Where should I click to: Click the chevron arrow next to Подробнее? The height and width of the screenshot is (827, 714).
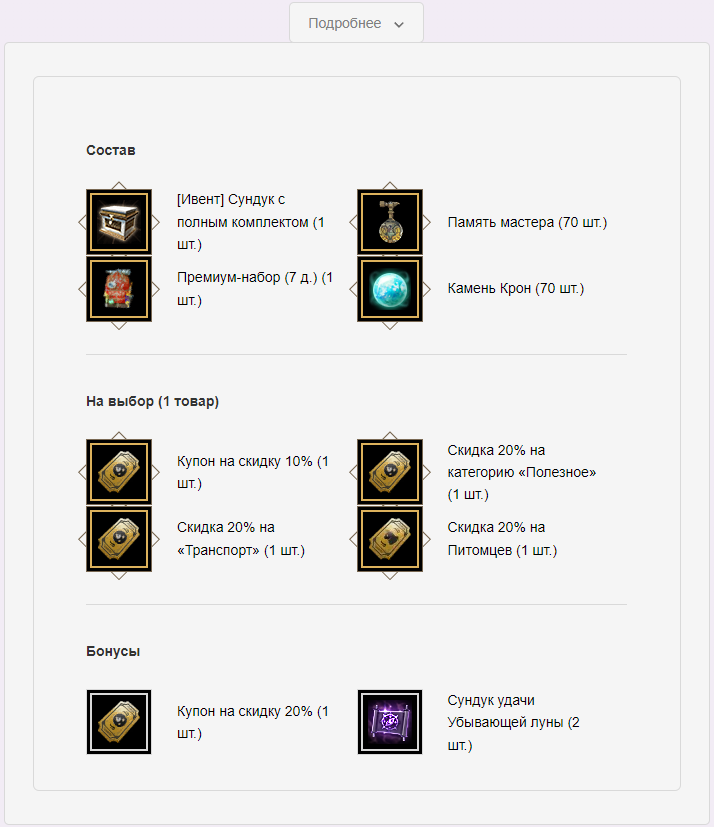coord(399,24)
